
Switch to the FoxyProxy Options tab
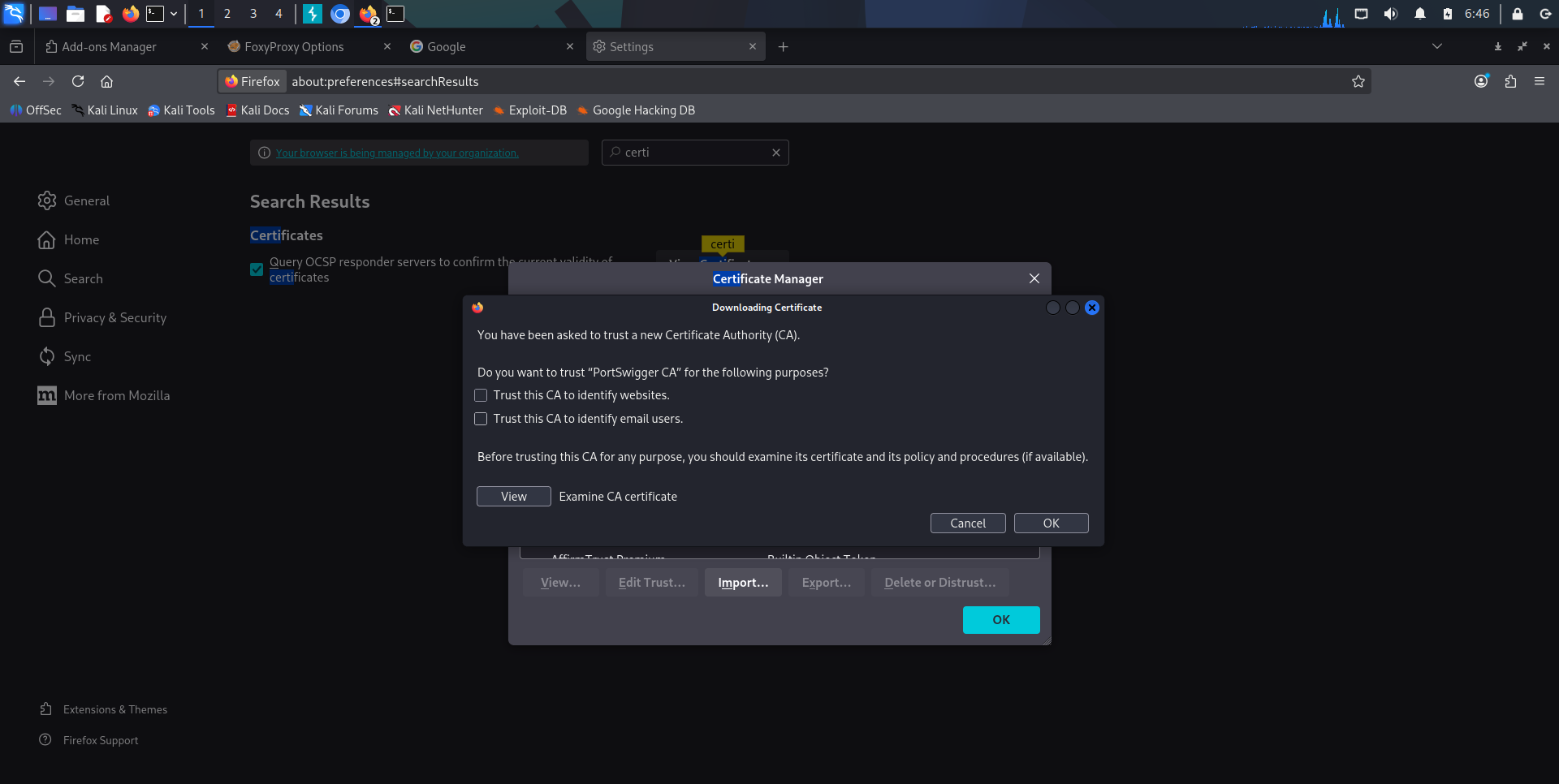309,47
